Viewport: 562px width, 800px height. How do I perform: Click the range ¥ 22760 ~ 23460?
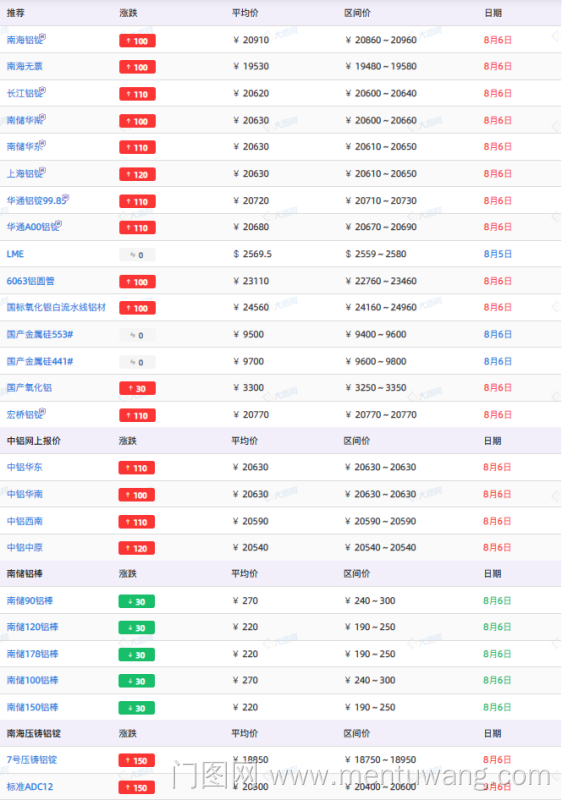click(381, 281)
